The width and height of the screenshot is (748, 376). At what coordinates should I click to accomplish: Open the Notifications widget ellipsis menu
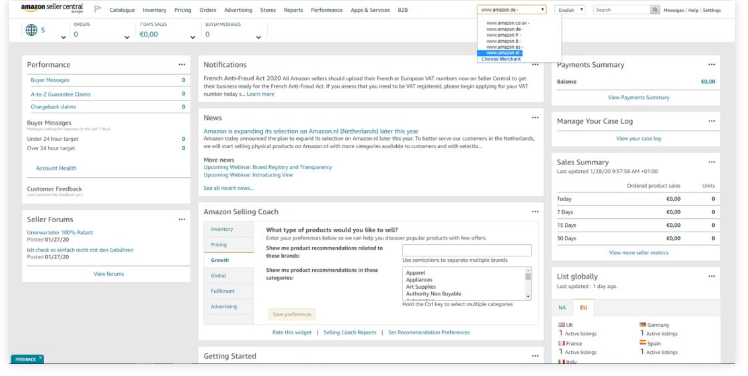(535, 64)
